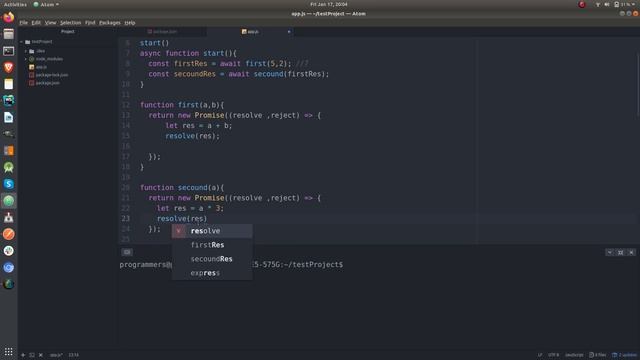Switch to the package.json tab
640x360 pixels.
tap(162, 32)
